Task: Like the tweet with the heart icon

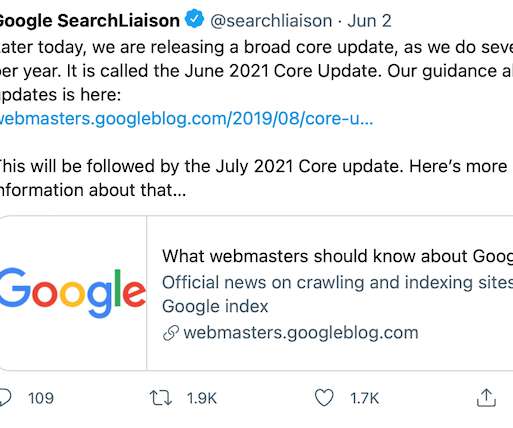Action: [324, 398]
